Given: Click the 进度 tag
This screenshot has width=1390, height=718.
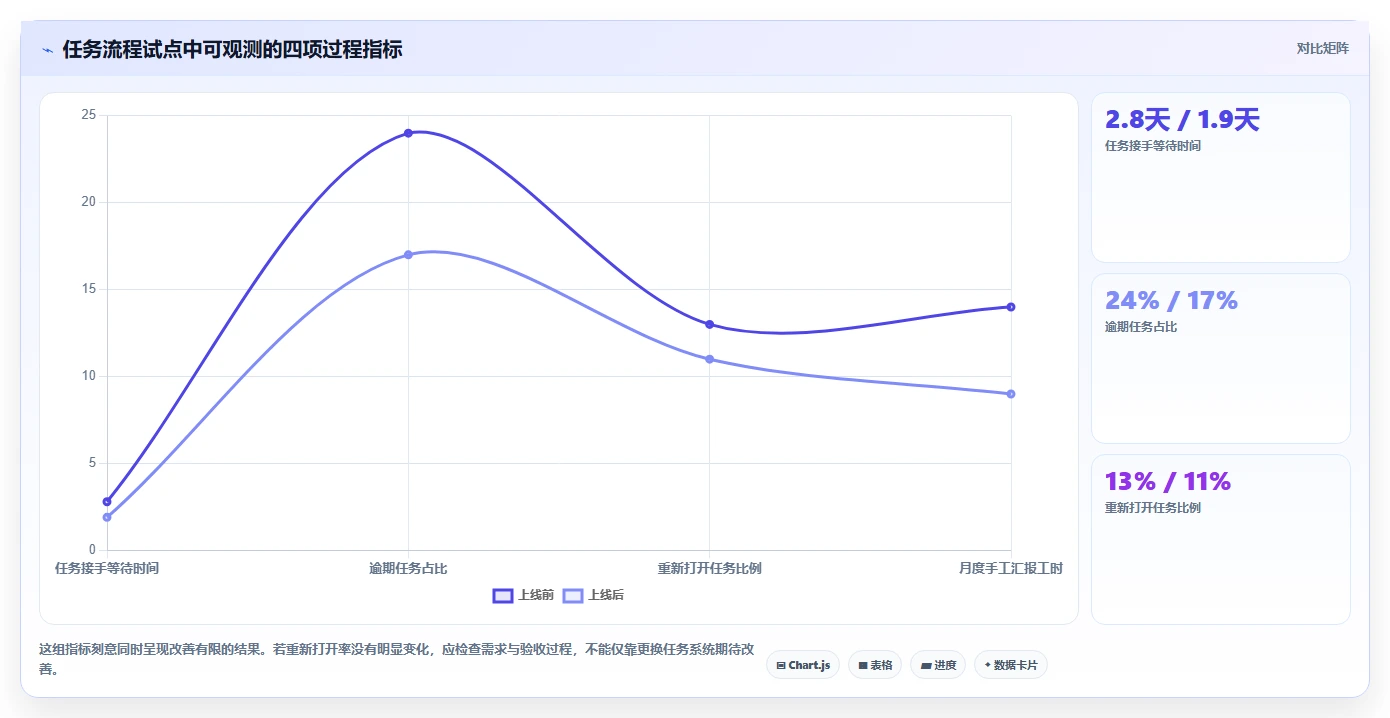Looking at the screenshot, I should tap(938, 665).
